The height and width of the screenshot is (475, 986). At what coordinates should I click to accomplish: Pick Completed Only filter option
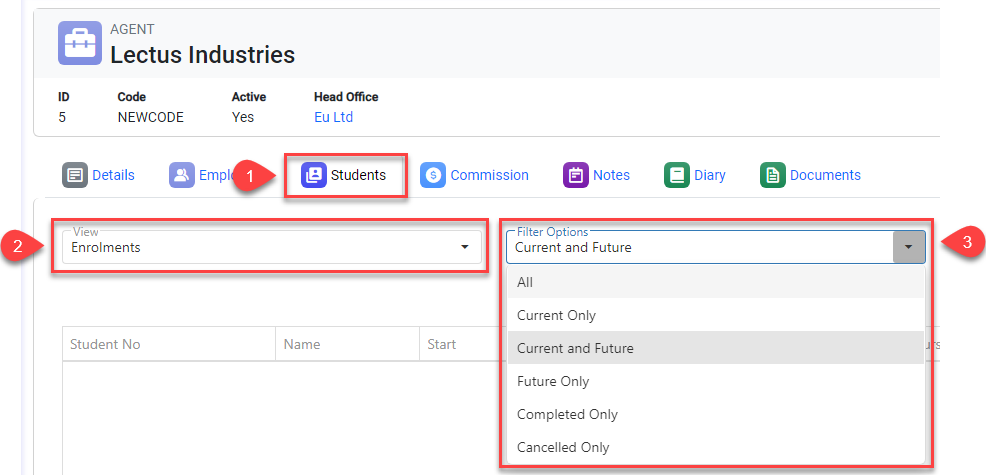point(567,414)
